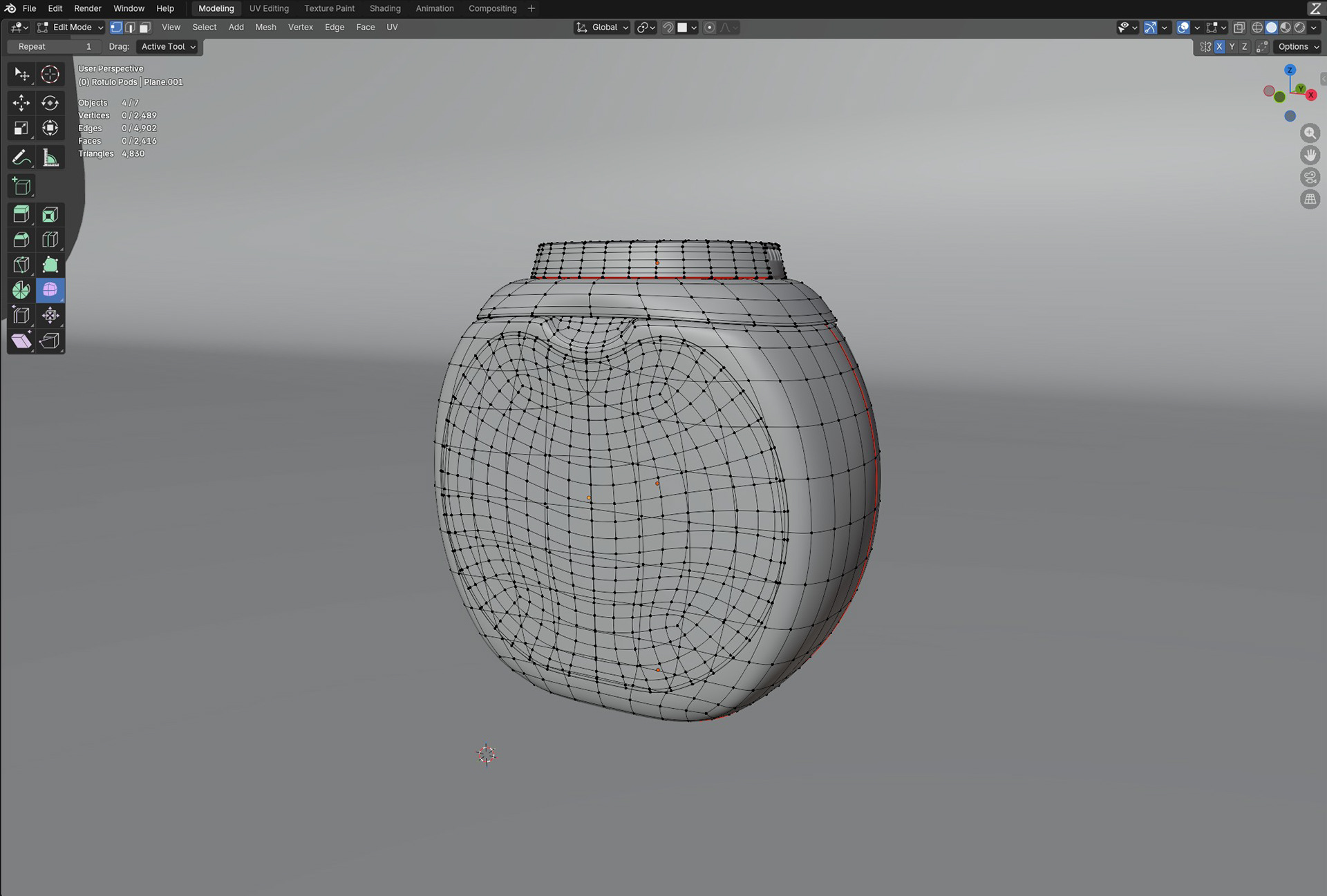The width and height of the screenshot is (1327, 896).
Task: Select the Knife tool
Action: 21,265
